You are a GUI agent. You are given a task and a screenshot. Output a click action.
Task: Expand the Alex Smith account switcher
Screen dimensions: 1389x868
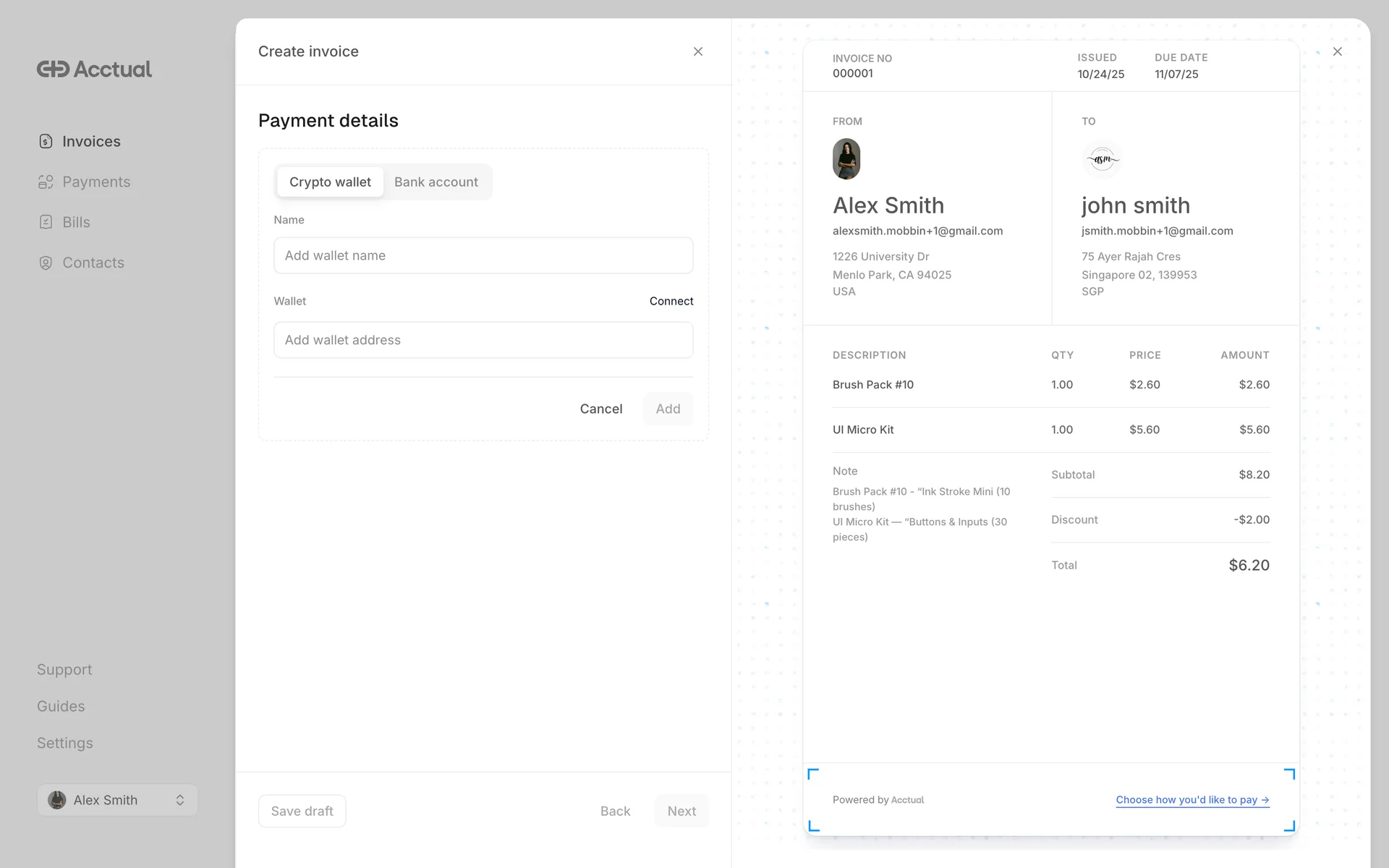tap(179, 800)
